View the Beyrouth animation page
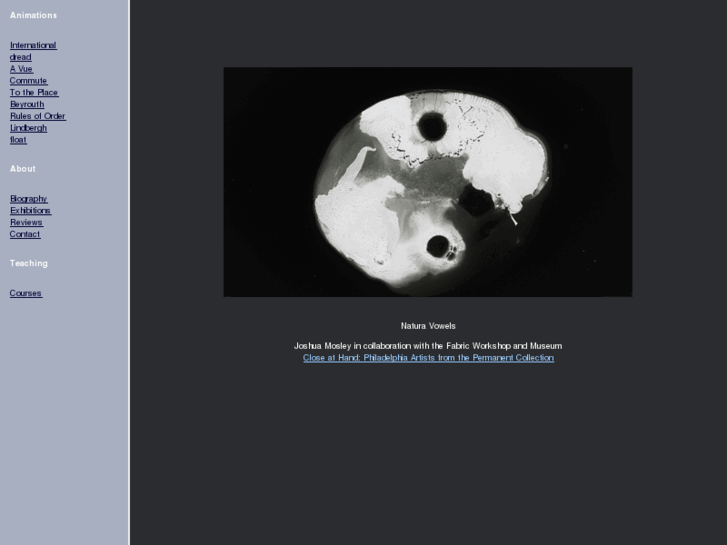 pos(27,104)
